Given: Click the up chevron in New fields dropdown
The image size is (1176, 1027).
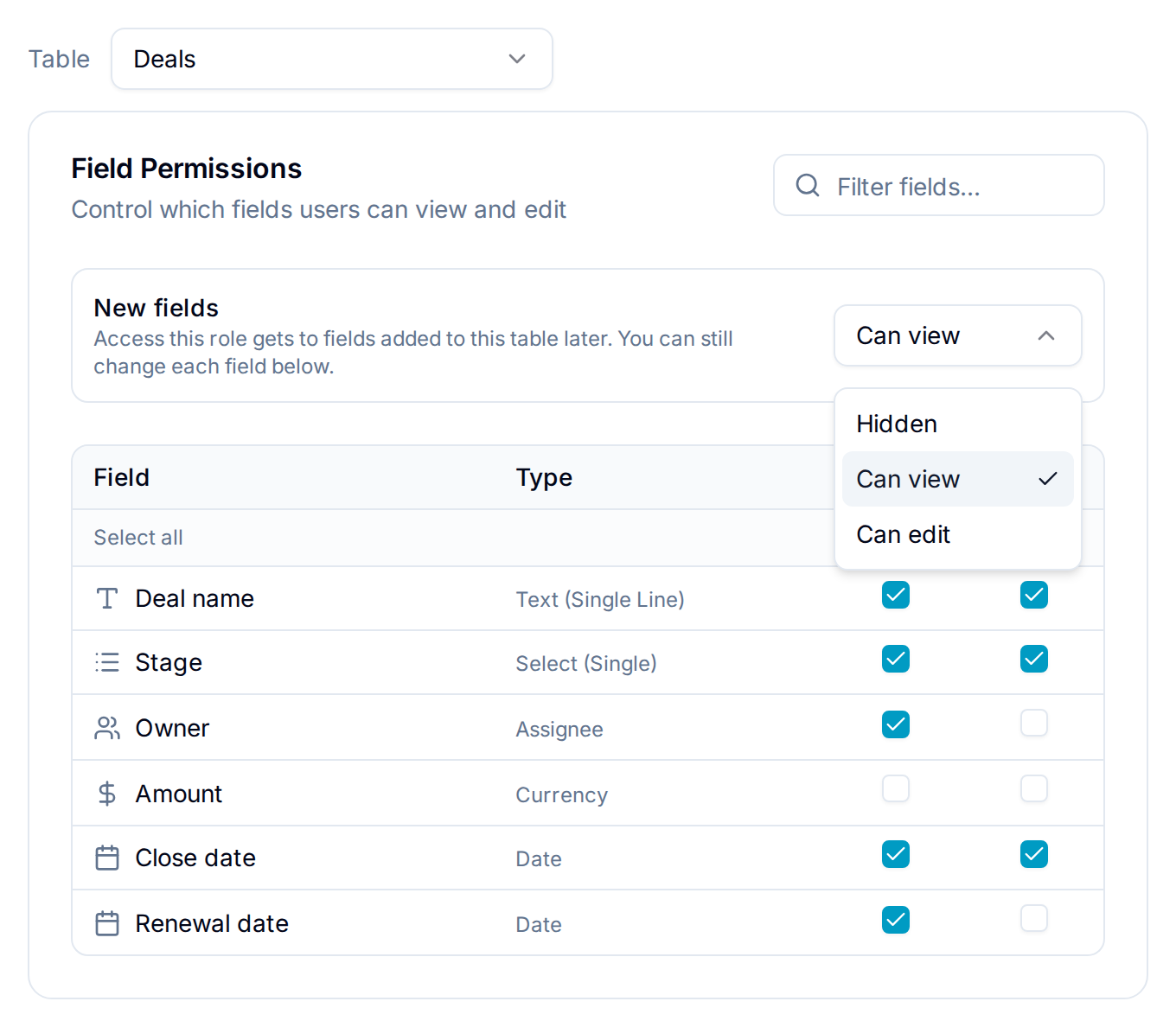Looking at the screenshot, I should [x=1046, y=335].
